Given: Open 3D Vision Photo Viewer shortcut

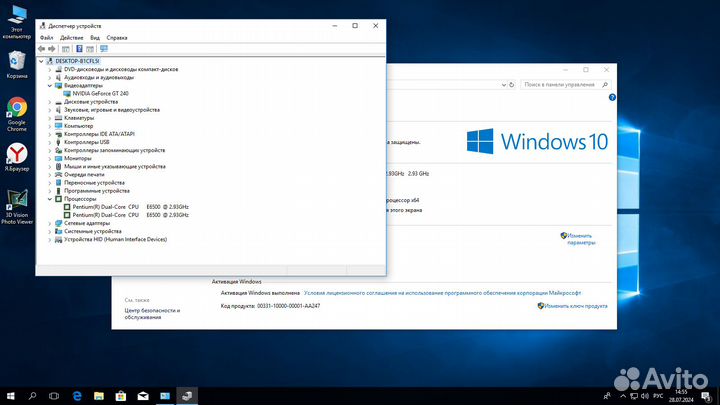Looking at the screenshot, I should tap(17, 207).
